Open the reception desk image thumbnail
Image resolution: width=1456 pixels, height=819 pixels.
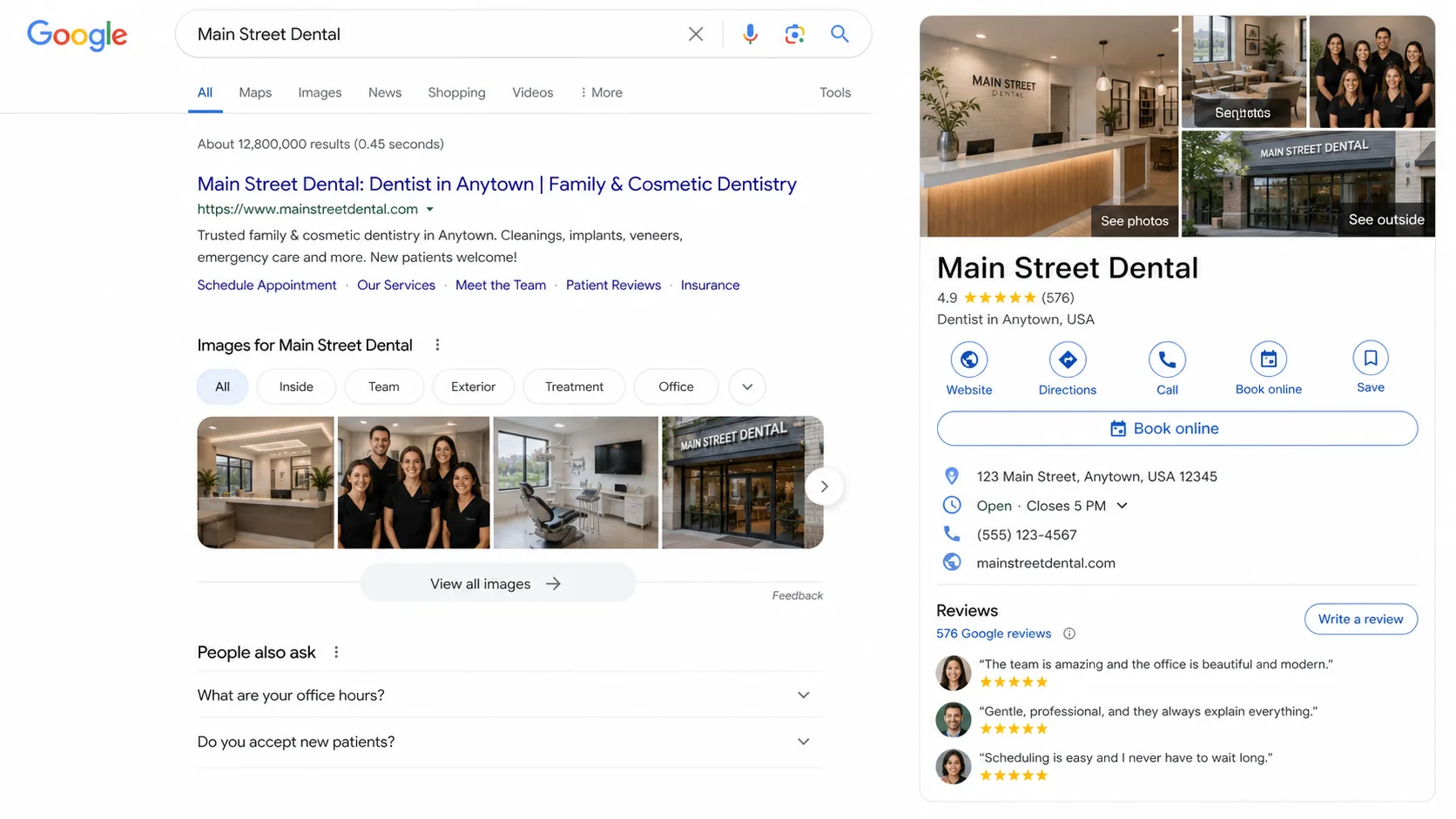266,482
